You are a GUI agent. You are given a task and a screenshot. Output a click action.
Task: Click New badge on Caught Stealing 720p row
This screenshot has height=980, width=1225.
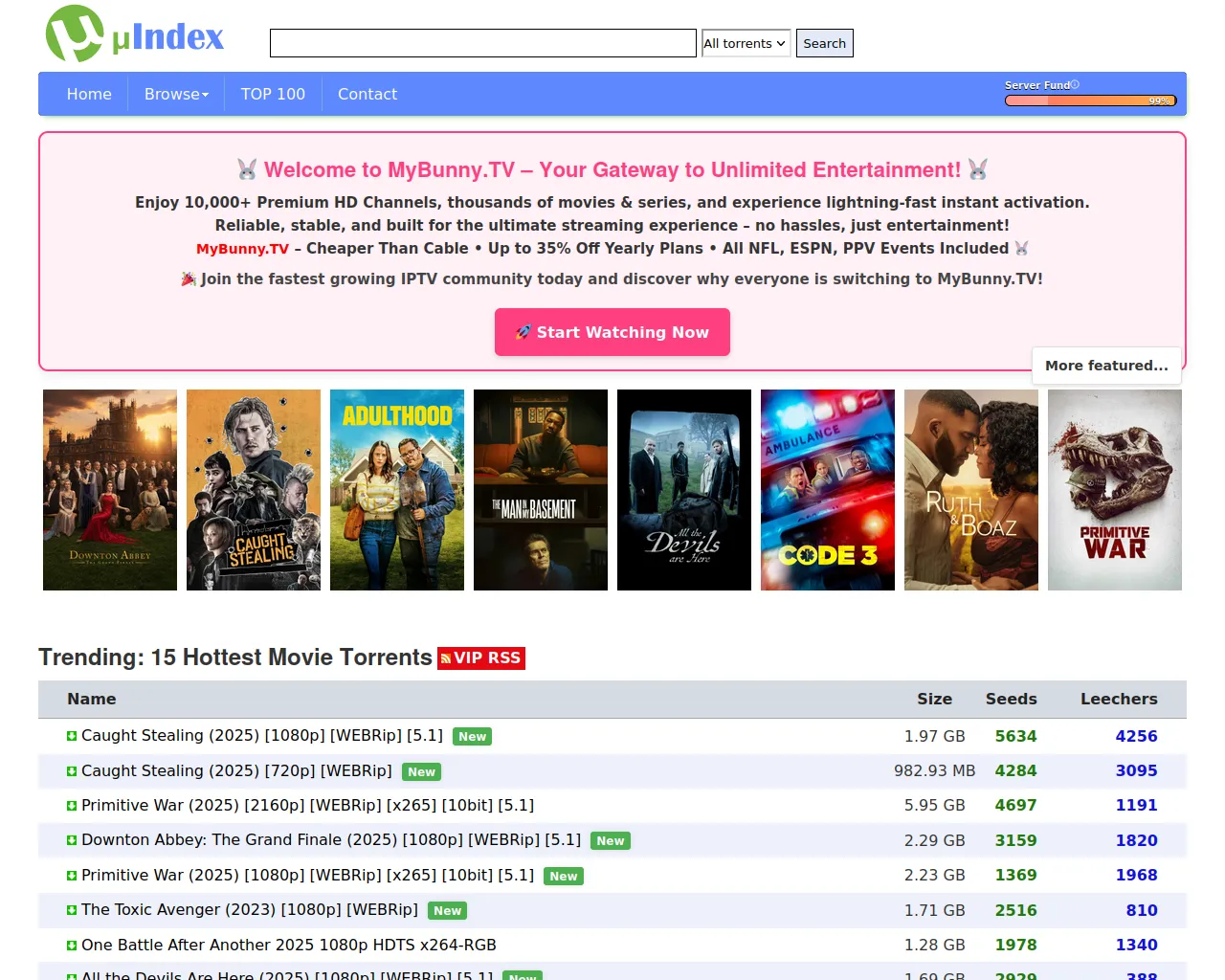click(422, 772)
